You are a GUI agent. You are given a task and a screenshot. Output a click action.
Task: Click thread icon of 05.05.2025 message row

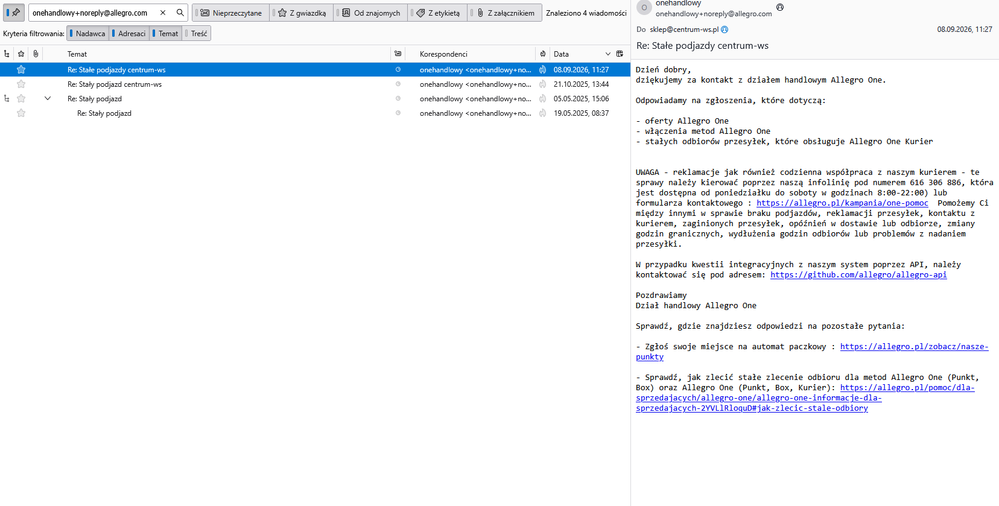(x=6, y=99)
